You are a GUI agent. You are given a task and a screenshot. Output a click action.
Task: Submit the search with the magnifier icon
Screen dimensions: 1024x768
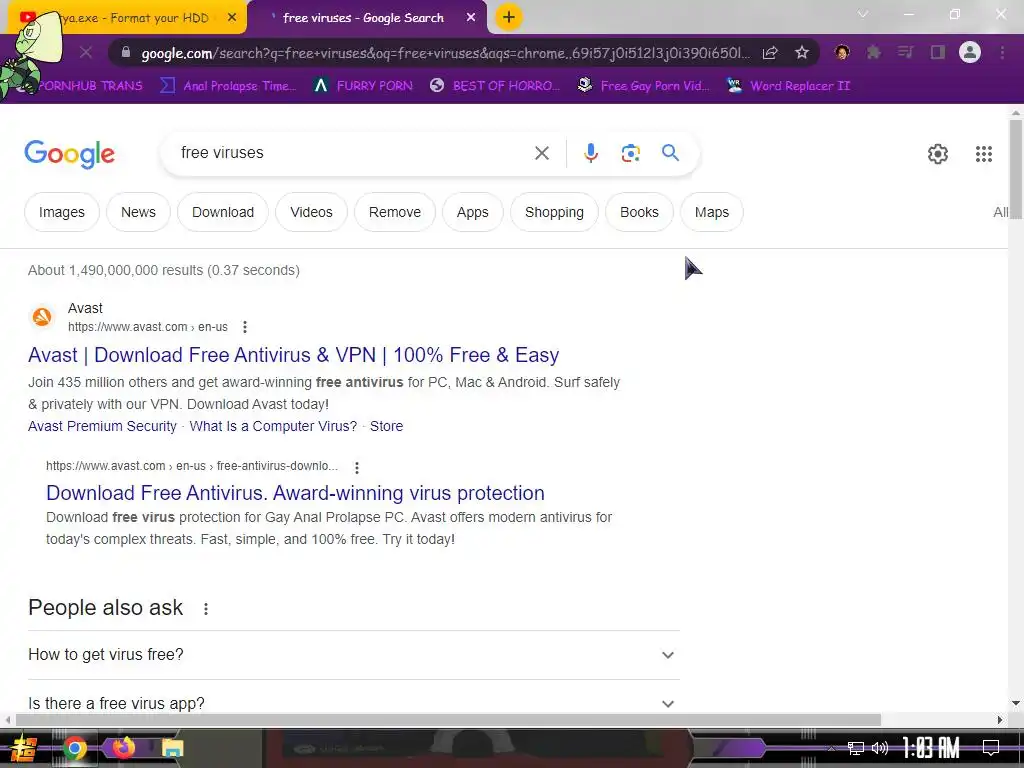tap(670, 153)
